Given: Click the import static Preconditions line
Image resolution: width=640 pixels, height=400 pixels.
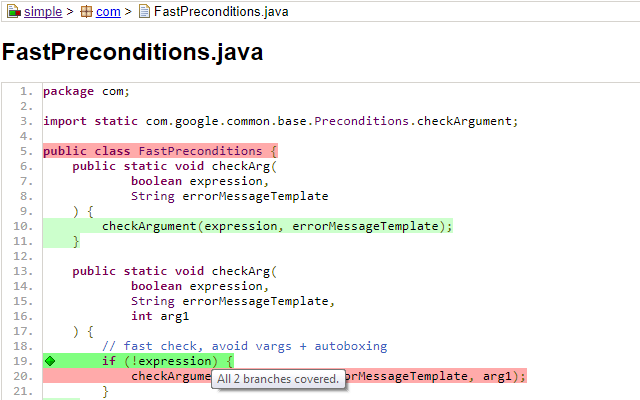Looking at the screenshot, I should [x=281, y=121].
